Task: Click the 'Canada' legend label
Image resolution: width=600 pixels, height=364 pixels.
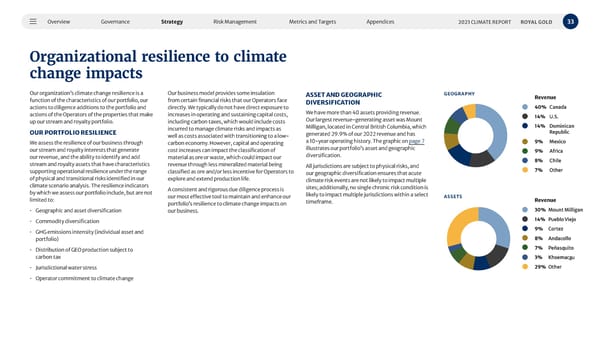Action: click(x=558, y=107)
